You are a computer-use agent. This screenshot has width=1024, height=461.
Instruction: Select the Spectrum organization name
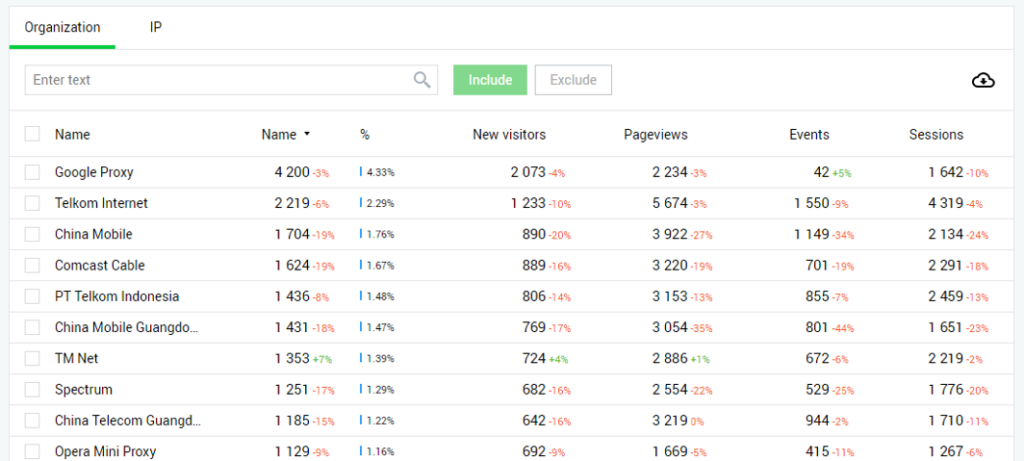click(84, 389)
